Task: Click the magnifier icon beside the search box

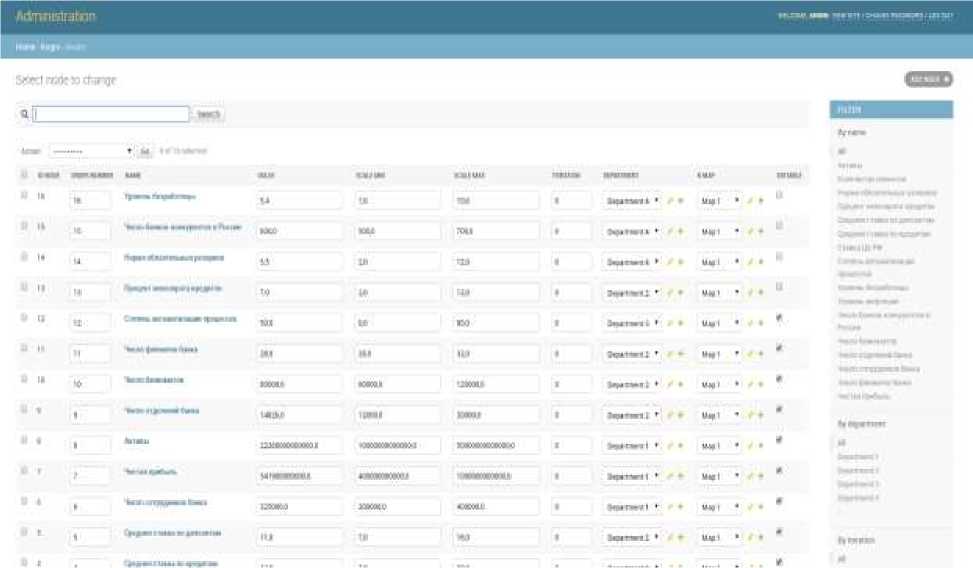Action: point(25,115)
